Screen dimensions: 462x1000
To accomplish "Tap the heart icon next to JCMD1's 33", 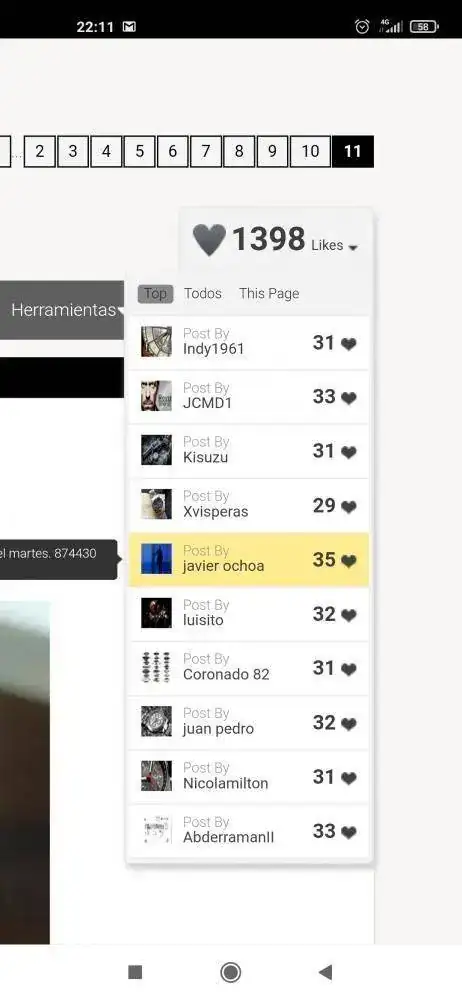I will 348,398.
